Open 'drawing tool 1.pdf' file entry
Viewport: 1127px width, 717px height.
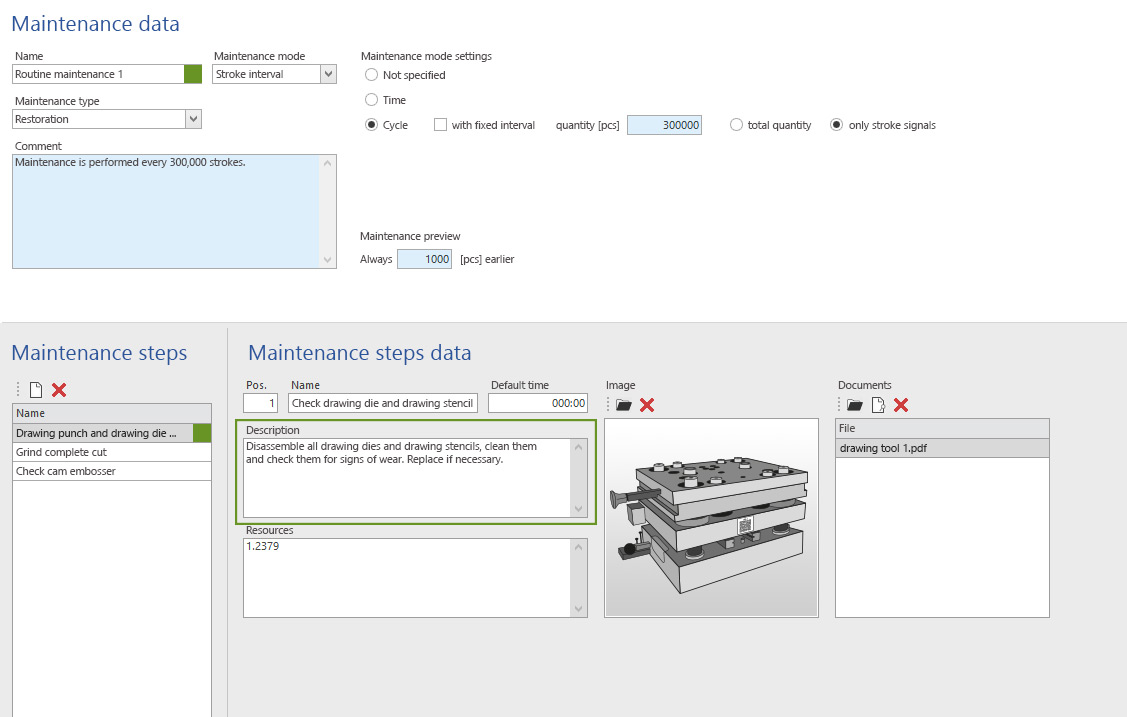[883, 448]
